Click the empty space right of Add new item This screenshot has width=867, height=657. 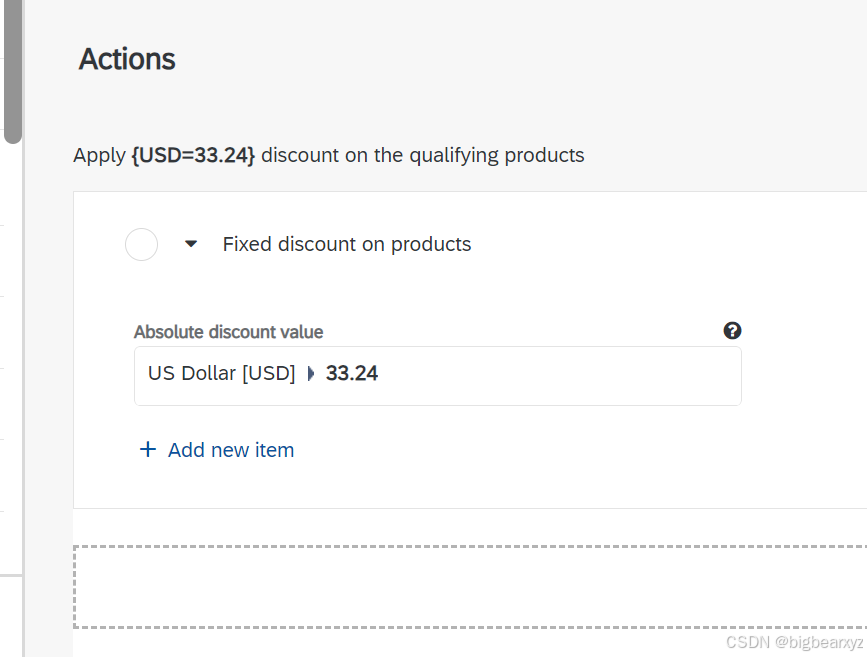(x=520, y=450)
